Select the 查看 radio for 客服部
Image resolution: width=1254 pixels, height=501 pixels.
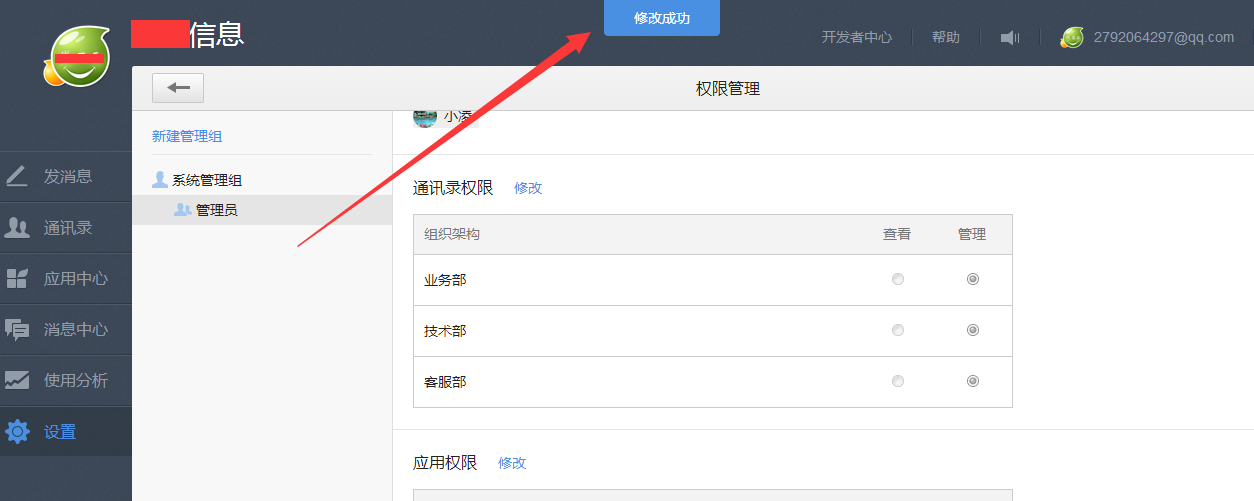tap(898, 381)
